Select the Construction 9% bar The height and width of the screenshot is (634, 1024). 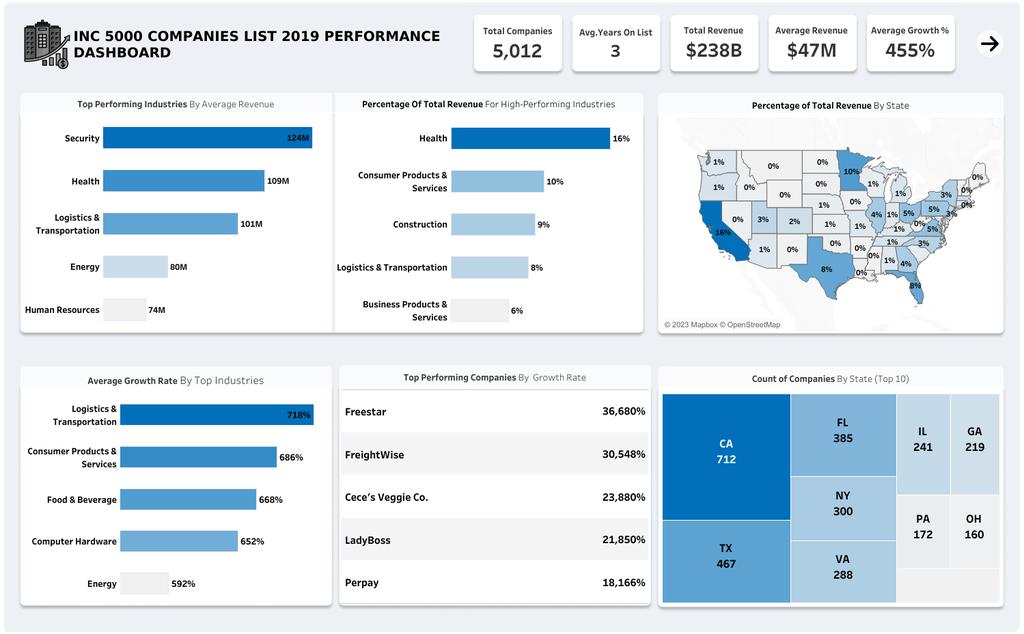[493, 224]
